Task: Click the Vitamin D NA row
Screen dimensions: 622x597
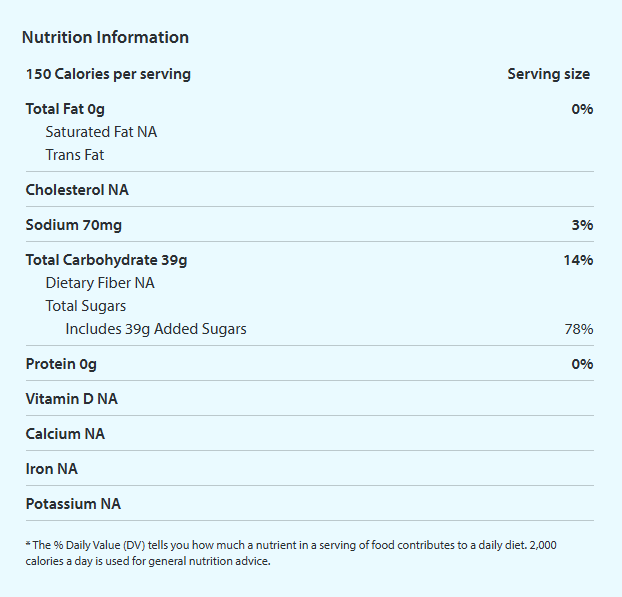Action: tap(72, 399)
